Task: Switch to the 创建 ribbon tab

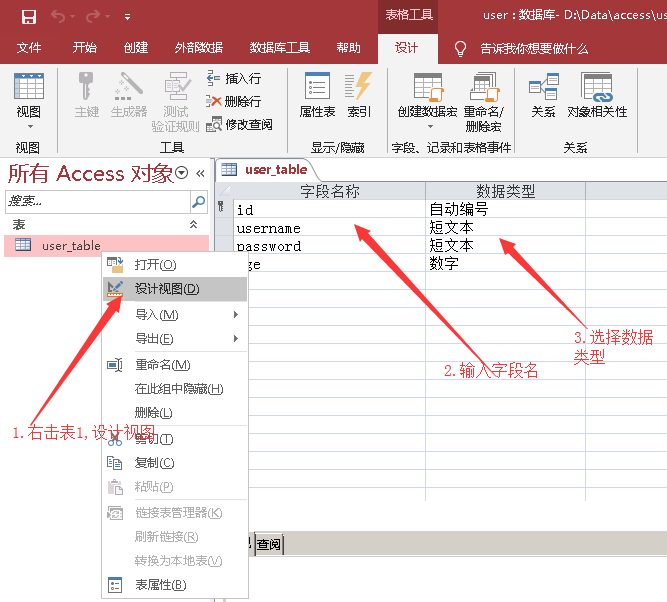Action: [x=136, y=48]
